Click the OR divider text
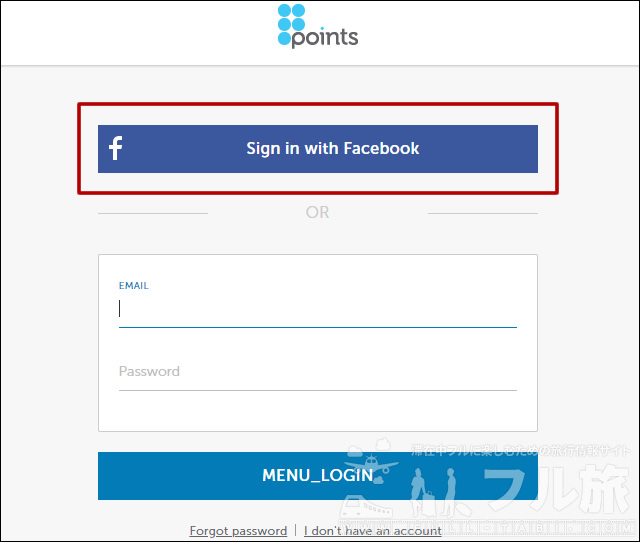 [318, 212]
